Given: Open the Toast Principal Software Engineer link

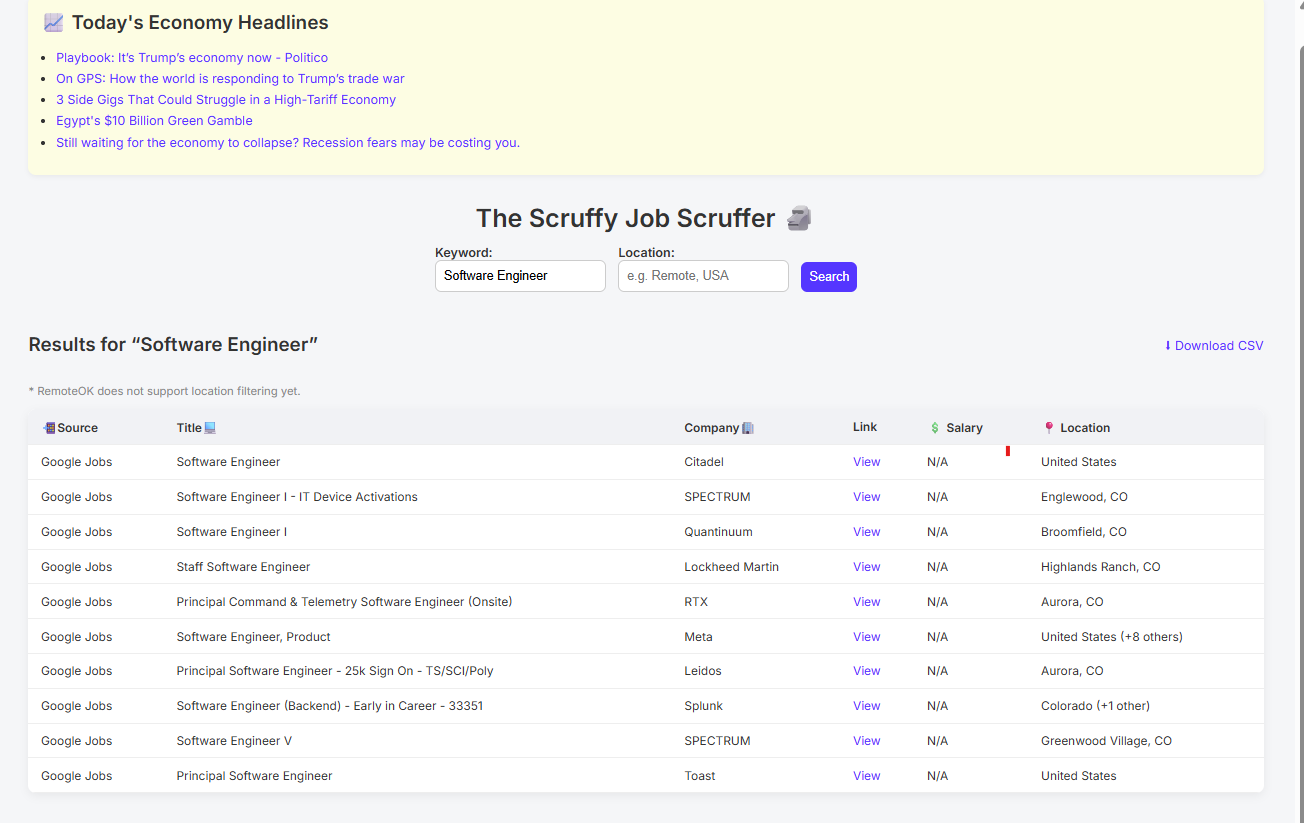Looking at the screenshot, I should tap(866, 776).
